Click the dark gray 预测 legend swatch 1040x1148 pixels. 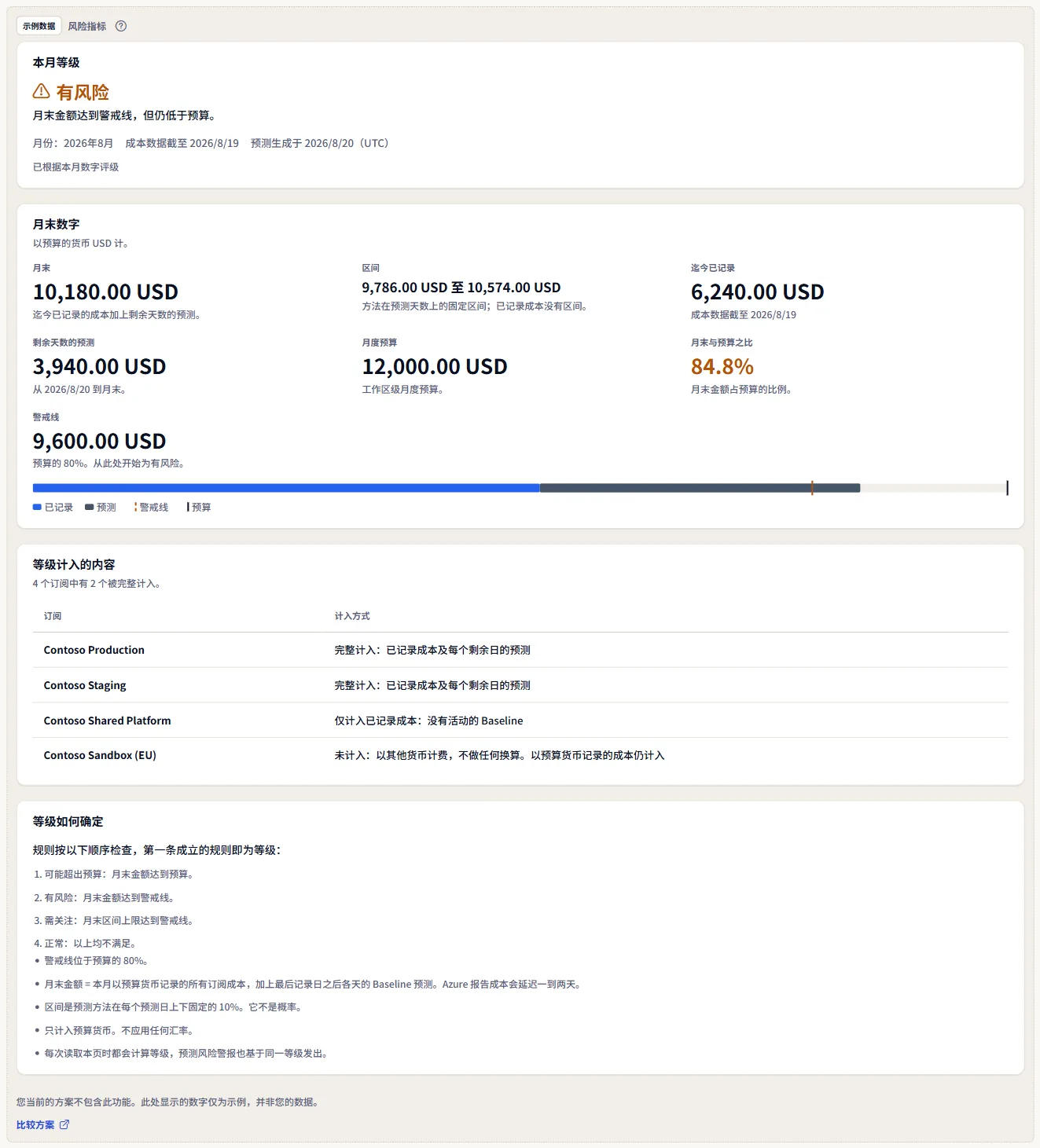(x=89, y=507)
